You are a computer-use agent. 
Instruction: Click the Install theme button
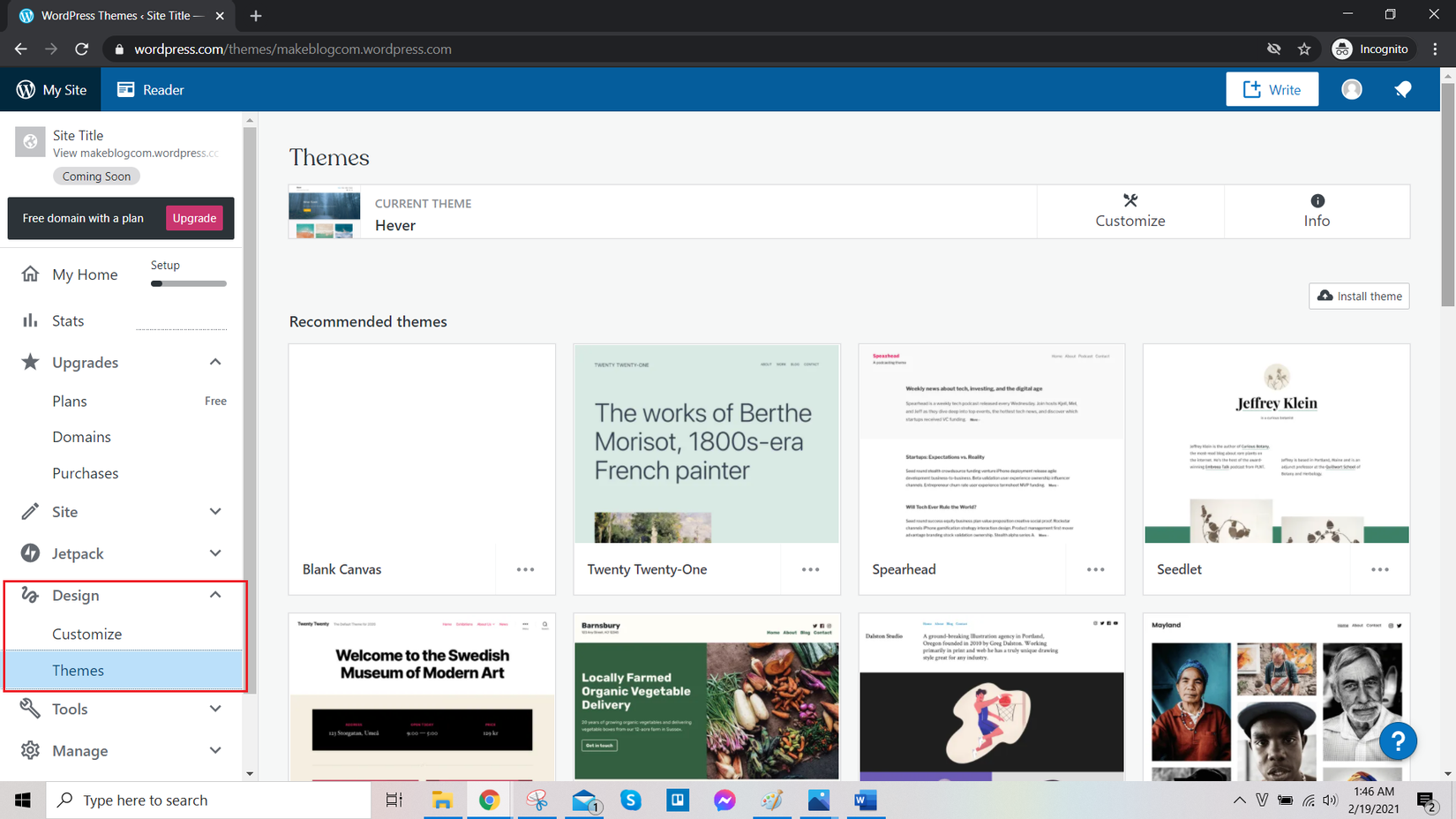1359,297
